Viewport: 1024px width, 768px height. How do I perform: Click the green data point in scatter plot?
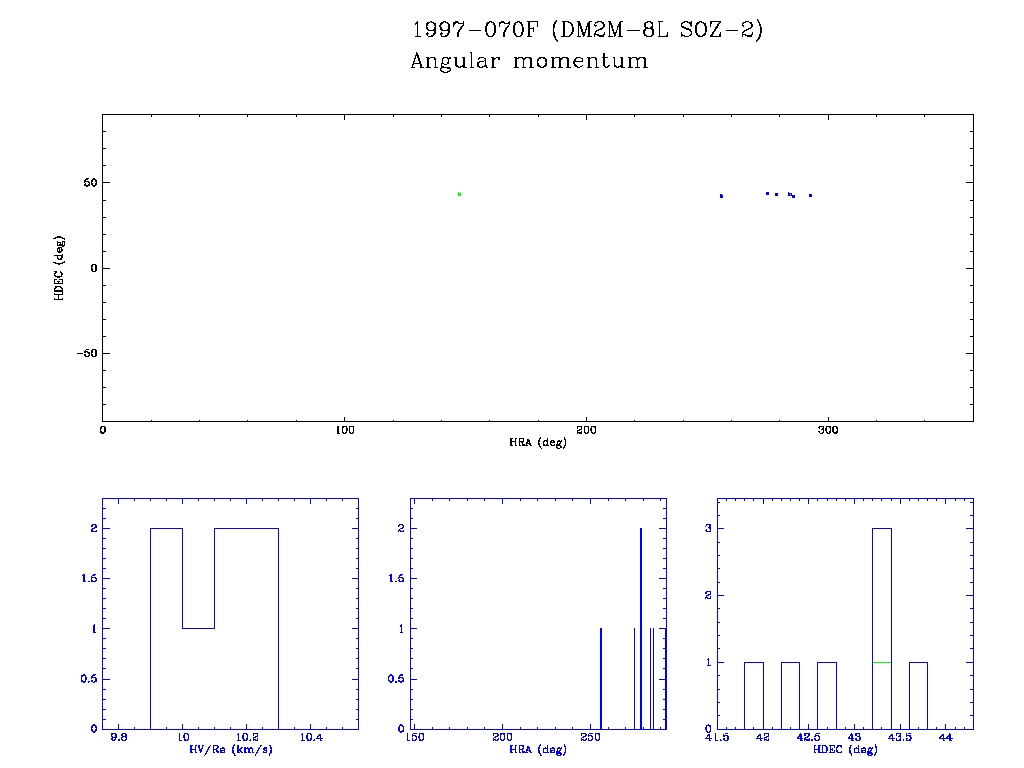click(x=459, y=194)
